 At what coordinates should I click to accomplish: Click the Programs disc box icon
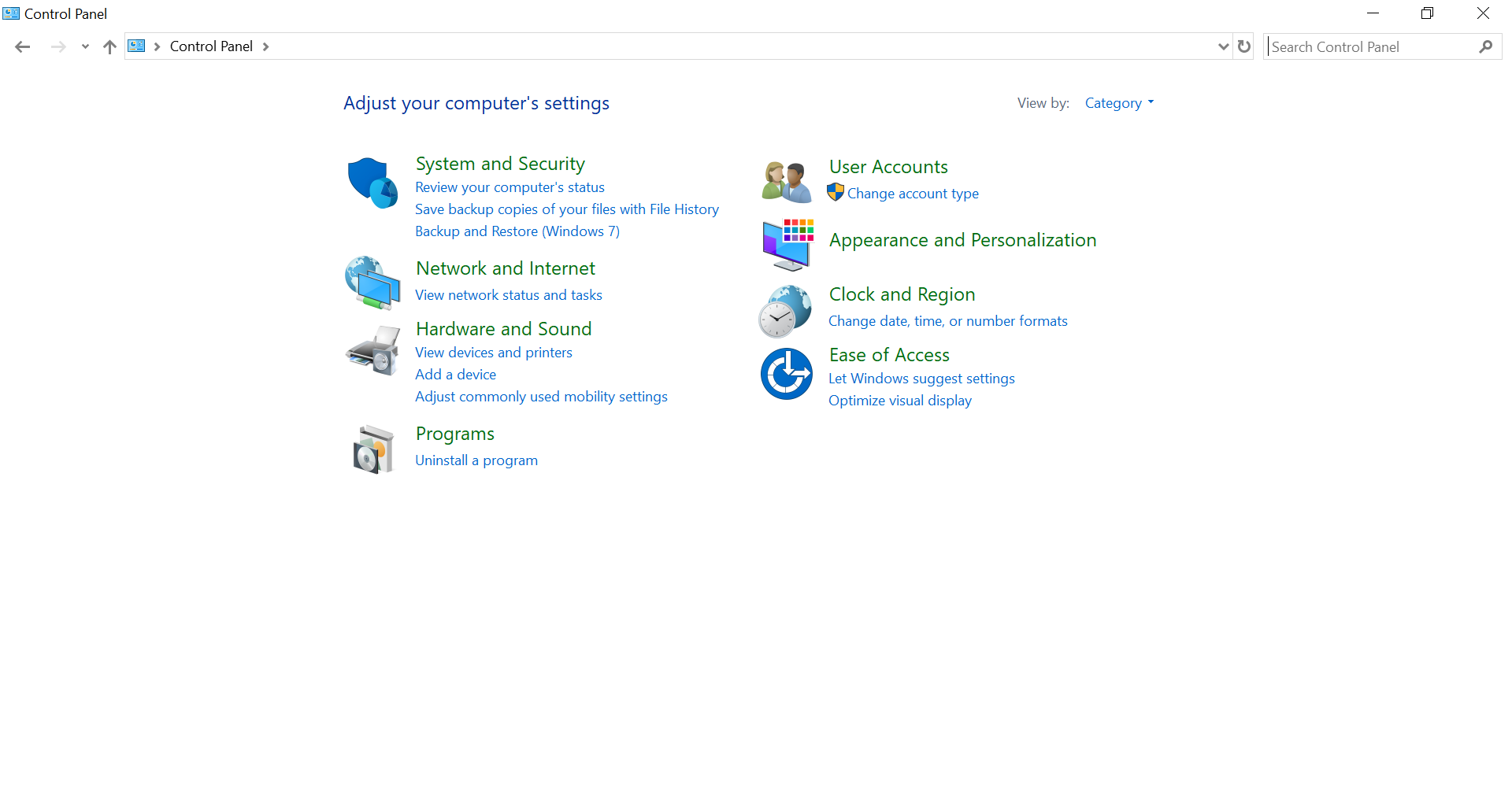coord(373,449)
